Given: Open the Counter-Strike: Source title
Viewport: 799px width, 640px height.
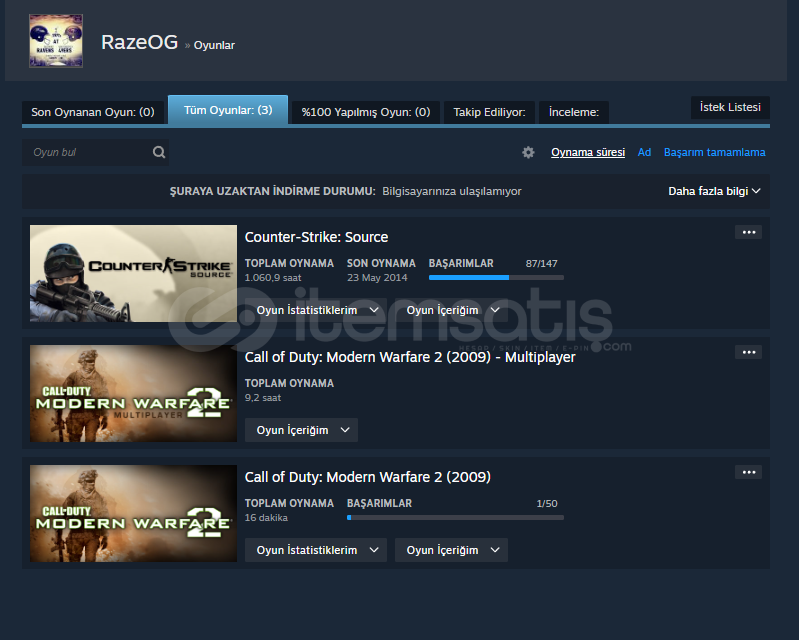Looking at the screenshot, I should [316, 237].
